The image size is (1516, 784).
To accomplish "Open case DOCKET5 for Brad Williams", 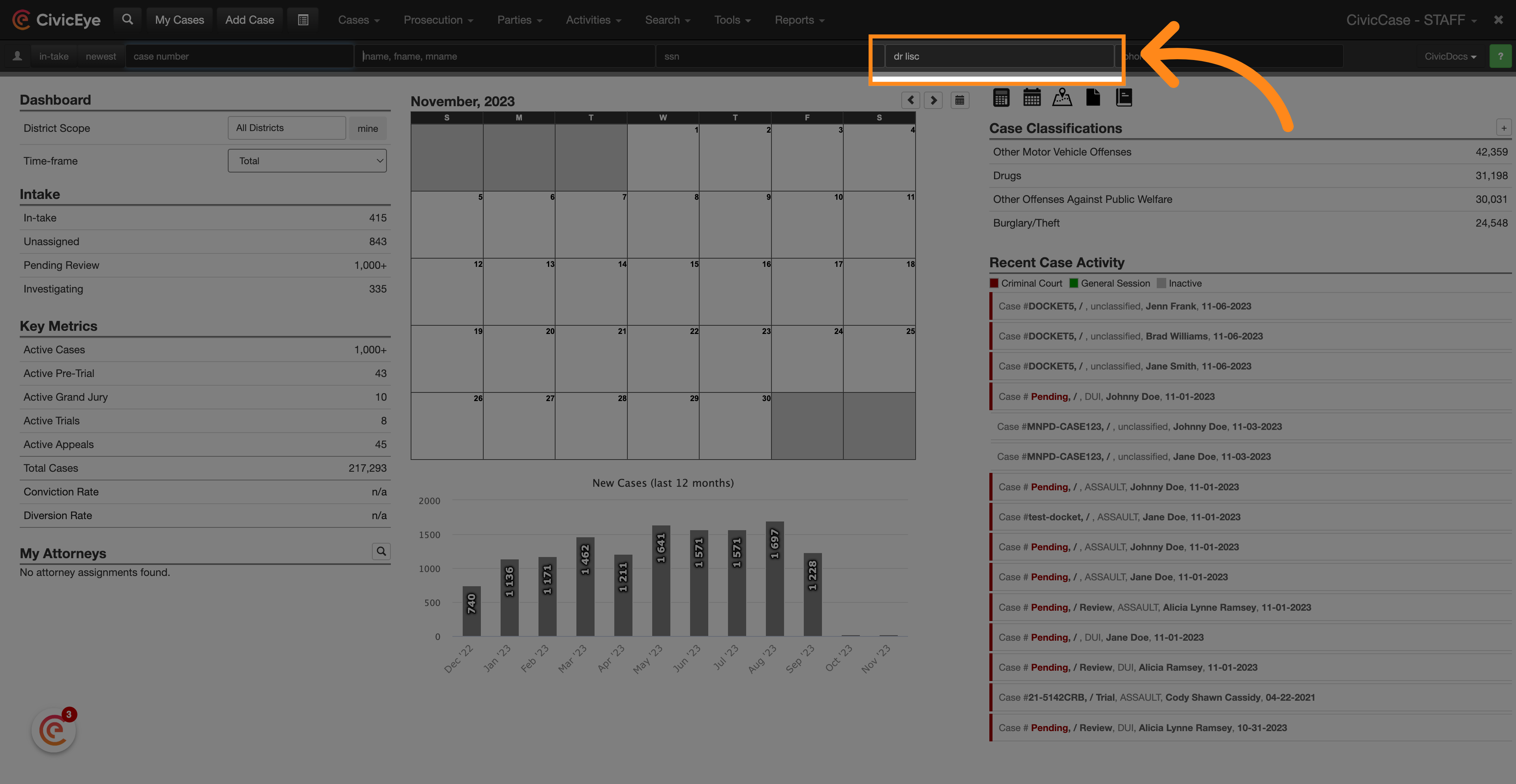I will tap(1250, 336).
